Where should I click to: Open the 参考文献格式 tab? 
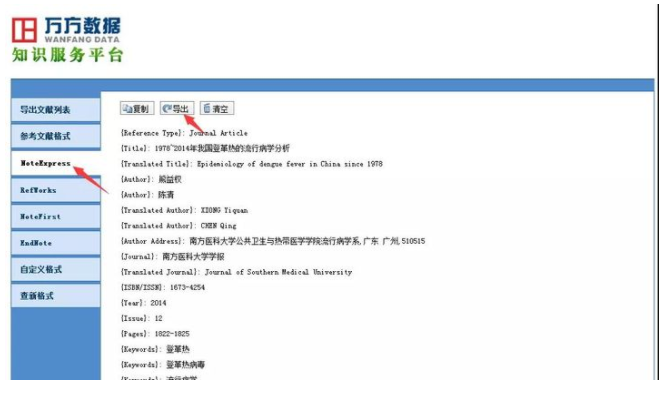56,136
